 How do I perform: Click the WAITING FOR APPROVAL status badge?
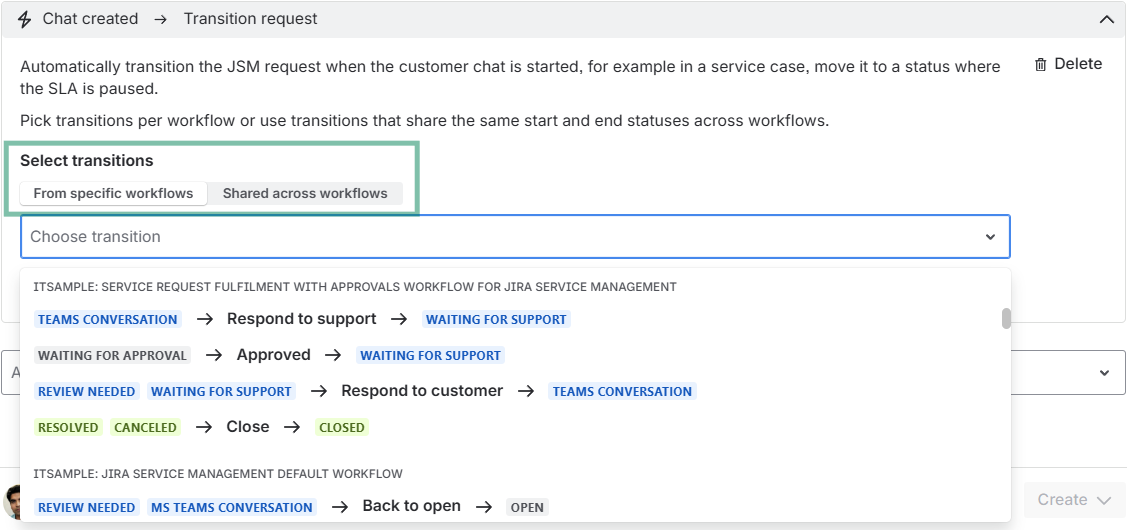pos(112,356)
